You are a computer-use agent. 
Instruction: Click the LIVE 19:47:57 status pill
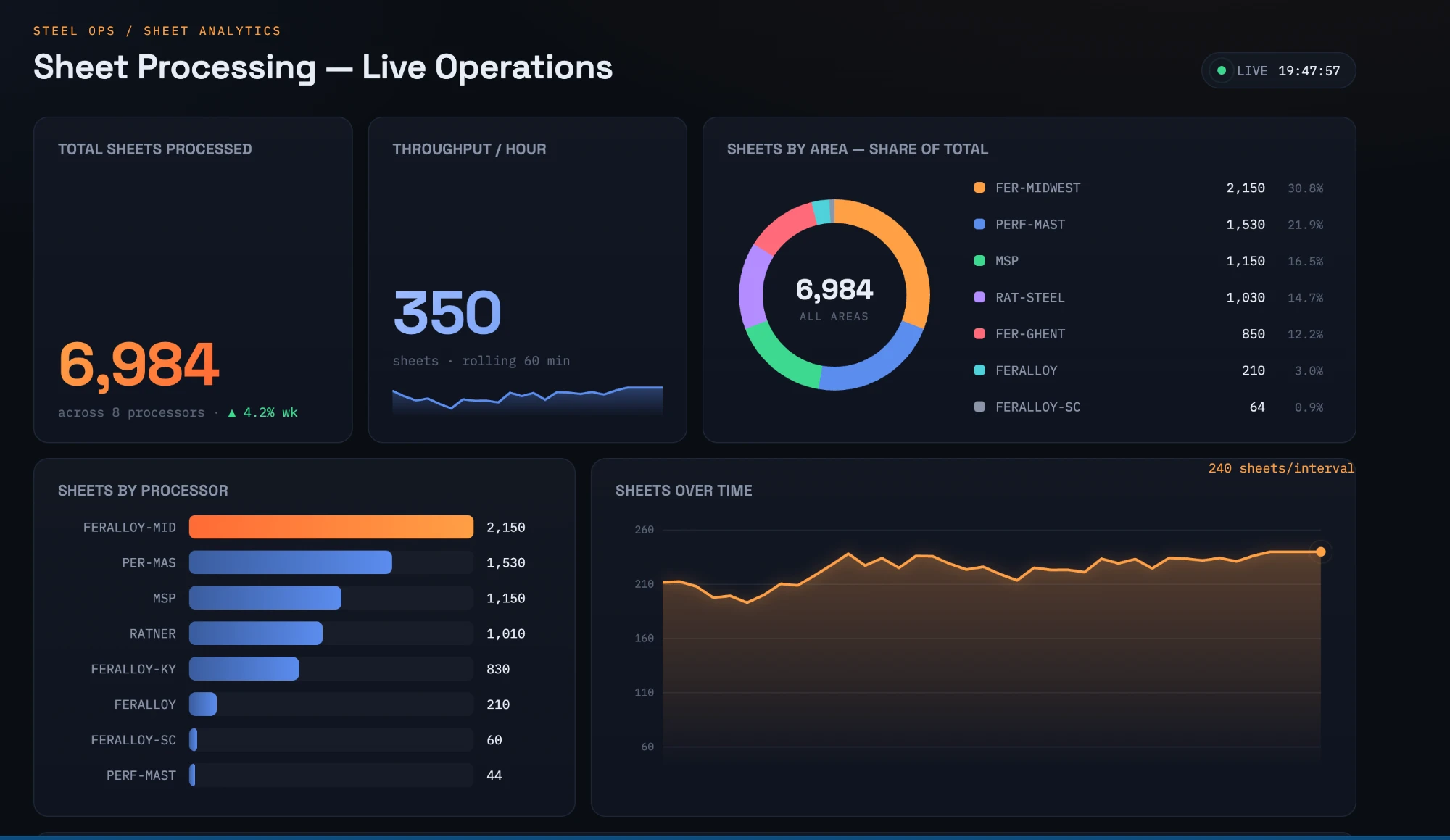[1279, 70]
